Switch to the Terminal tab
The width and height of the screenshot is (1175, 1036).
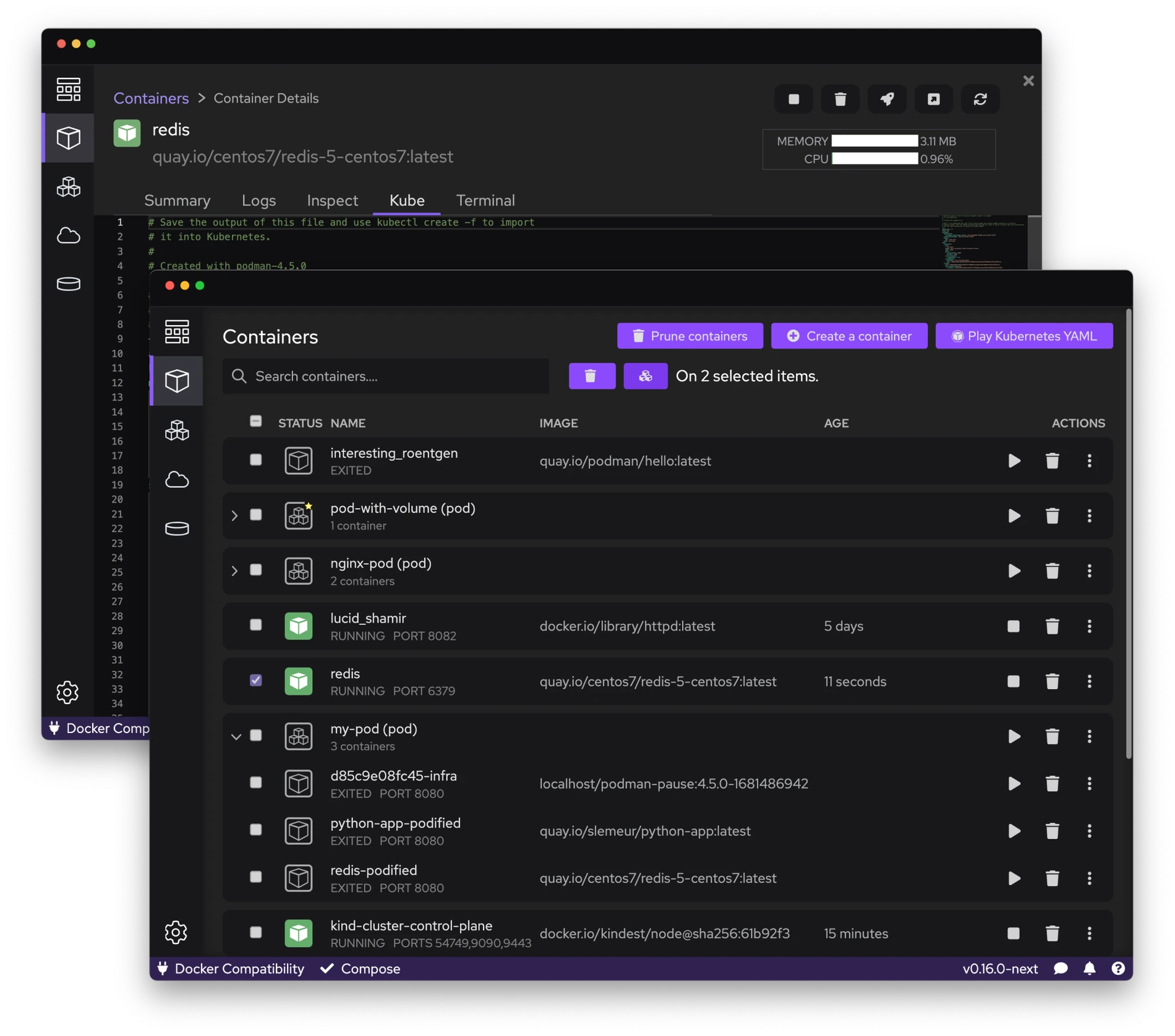(x=485, y=200)
